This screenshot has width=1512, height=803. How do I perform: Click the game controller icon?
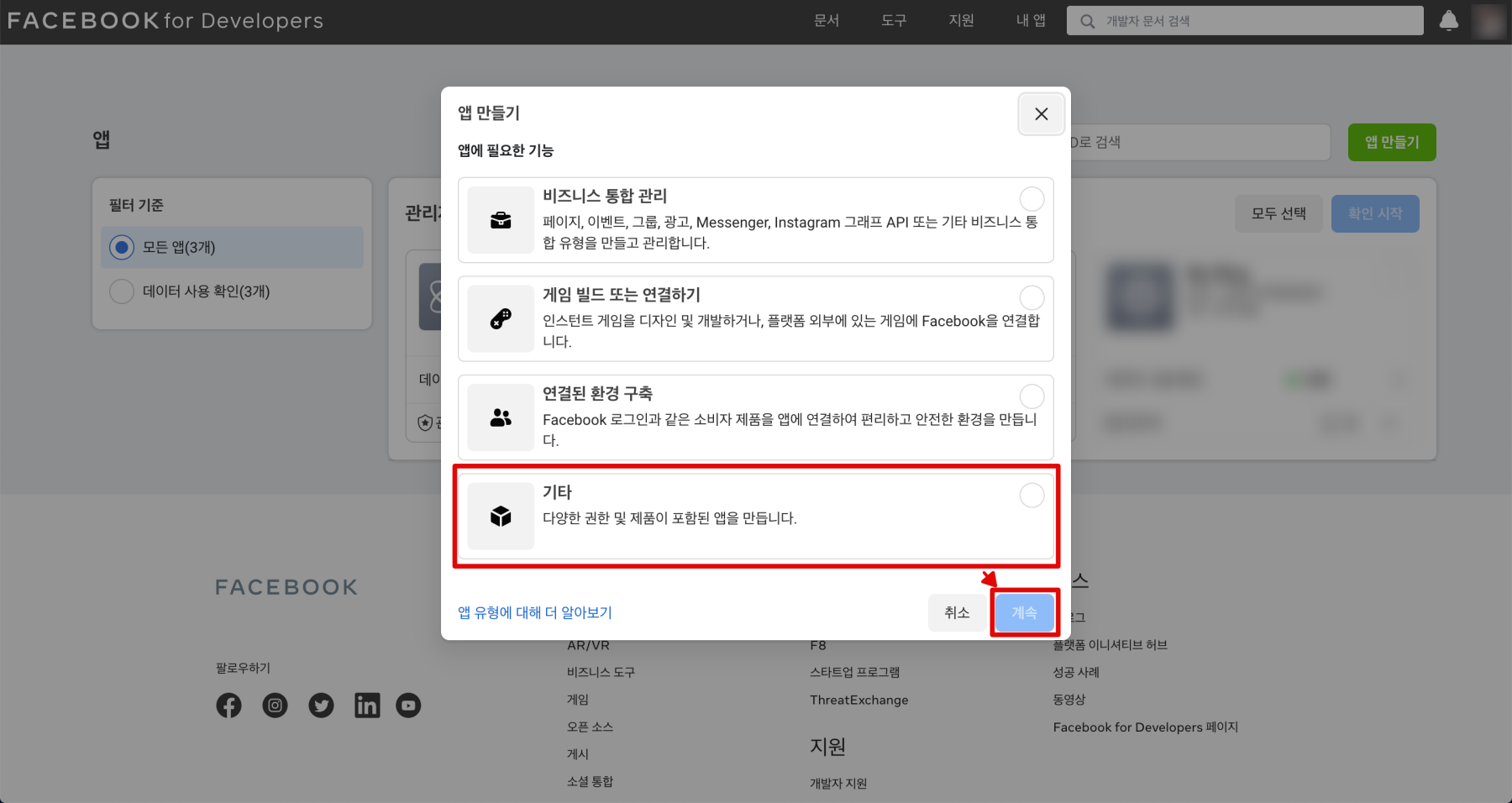click(501, 319)
